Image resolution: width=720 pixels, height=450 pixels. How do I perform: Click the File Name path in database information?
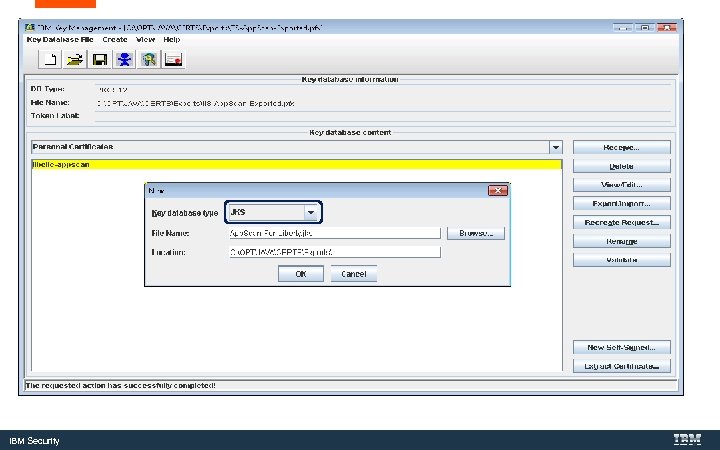click(x=196, y=103)
